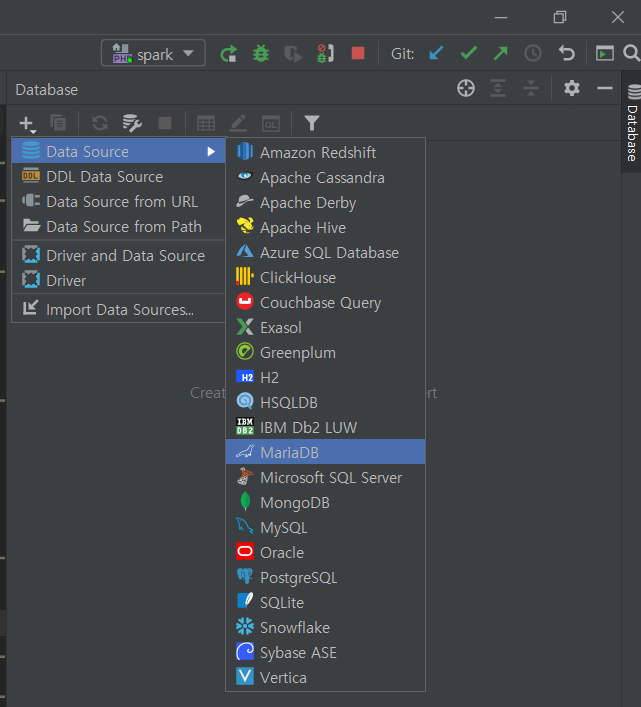Choose IBM Db2 LUW
The image size is (641, 707).
tap(325, 427)
